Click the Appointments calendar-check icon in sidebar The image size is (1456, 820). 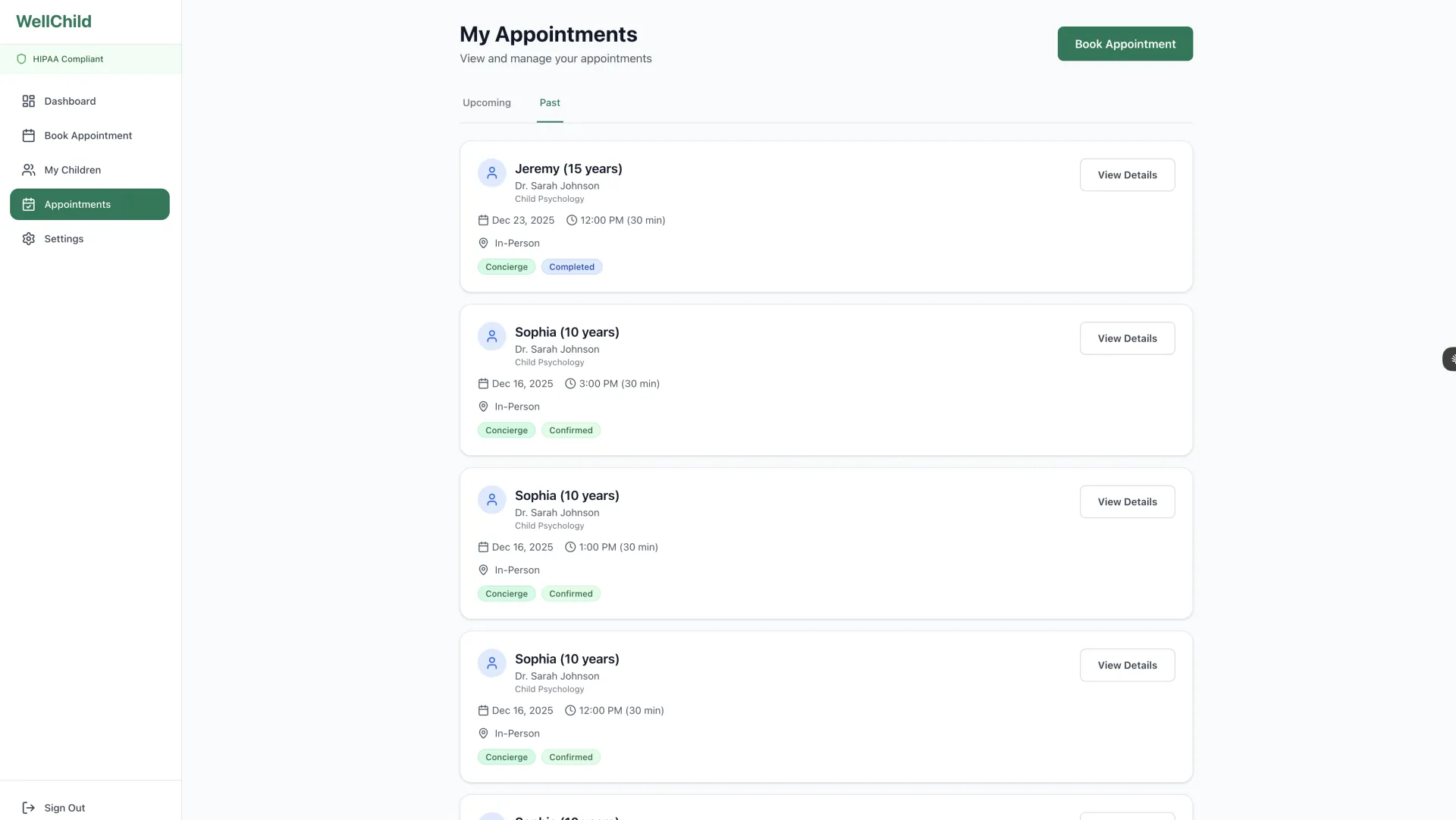tap(29, 205)
